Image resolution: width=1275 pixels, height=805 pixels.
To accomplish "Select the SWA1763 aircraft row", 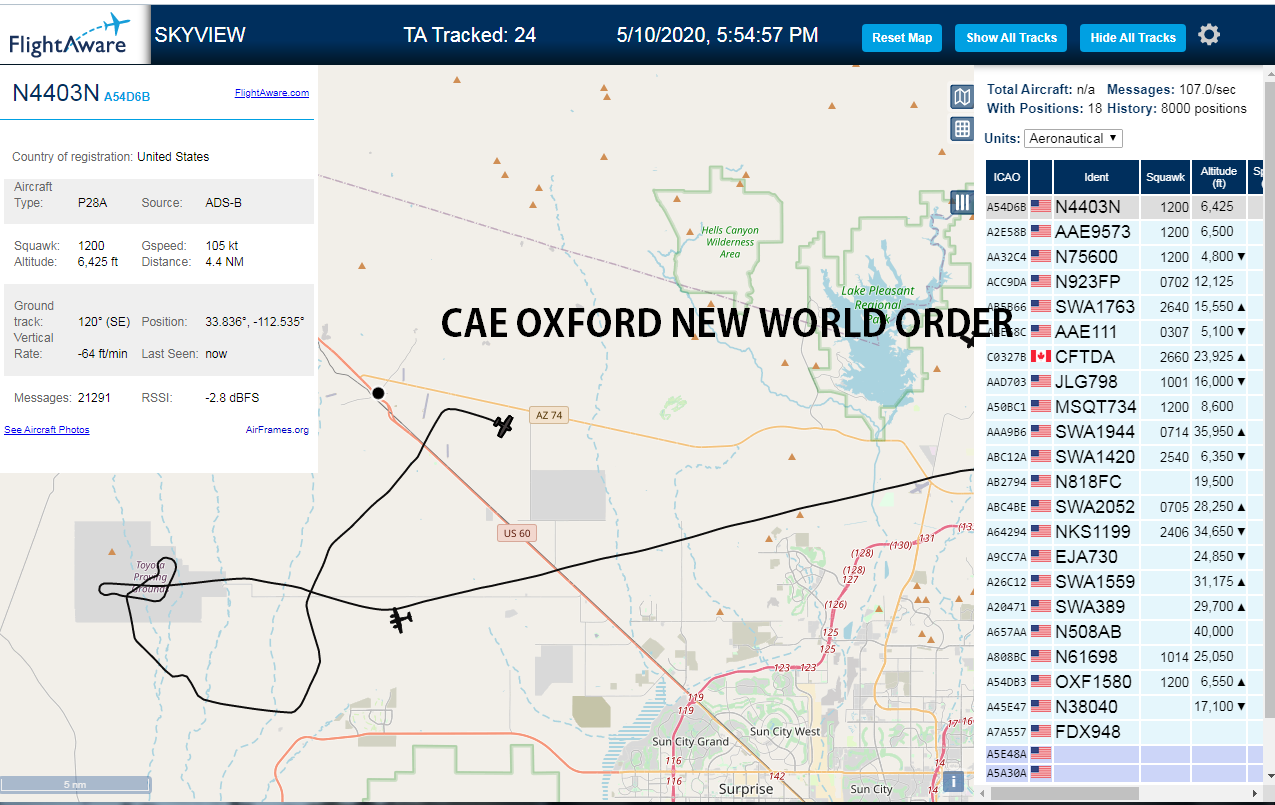I will (1123, 307).
